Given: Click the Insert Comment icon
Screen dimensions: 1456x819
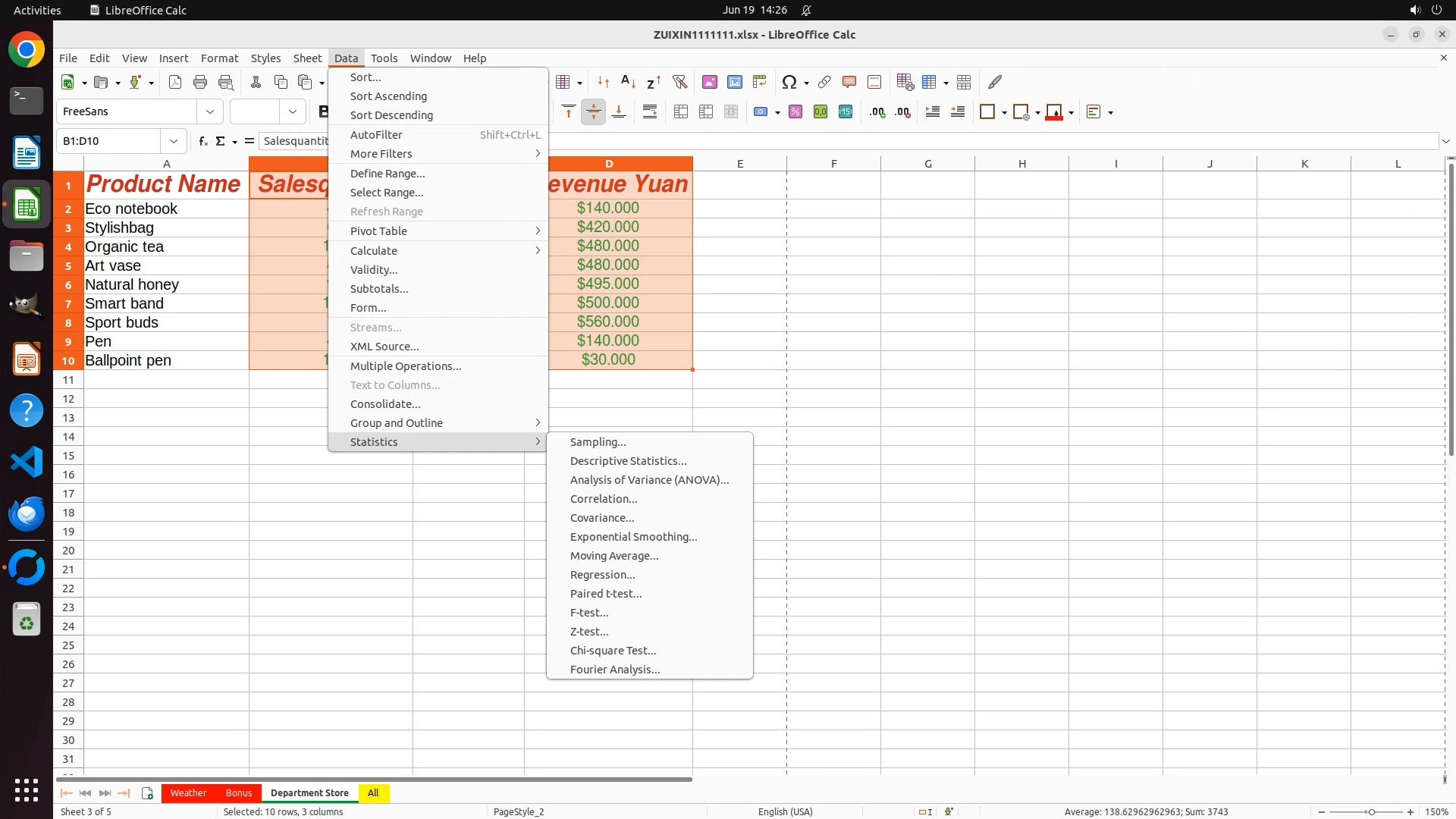Looking at the screenshot, I should [x=849, y=82].
